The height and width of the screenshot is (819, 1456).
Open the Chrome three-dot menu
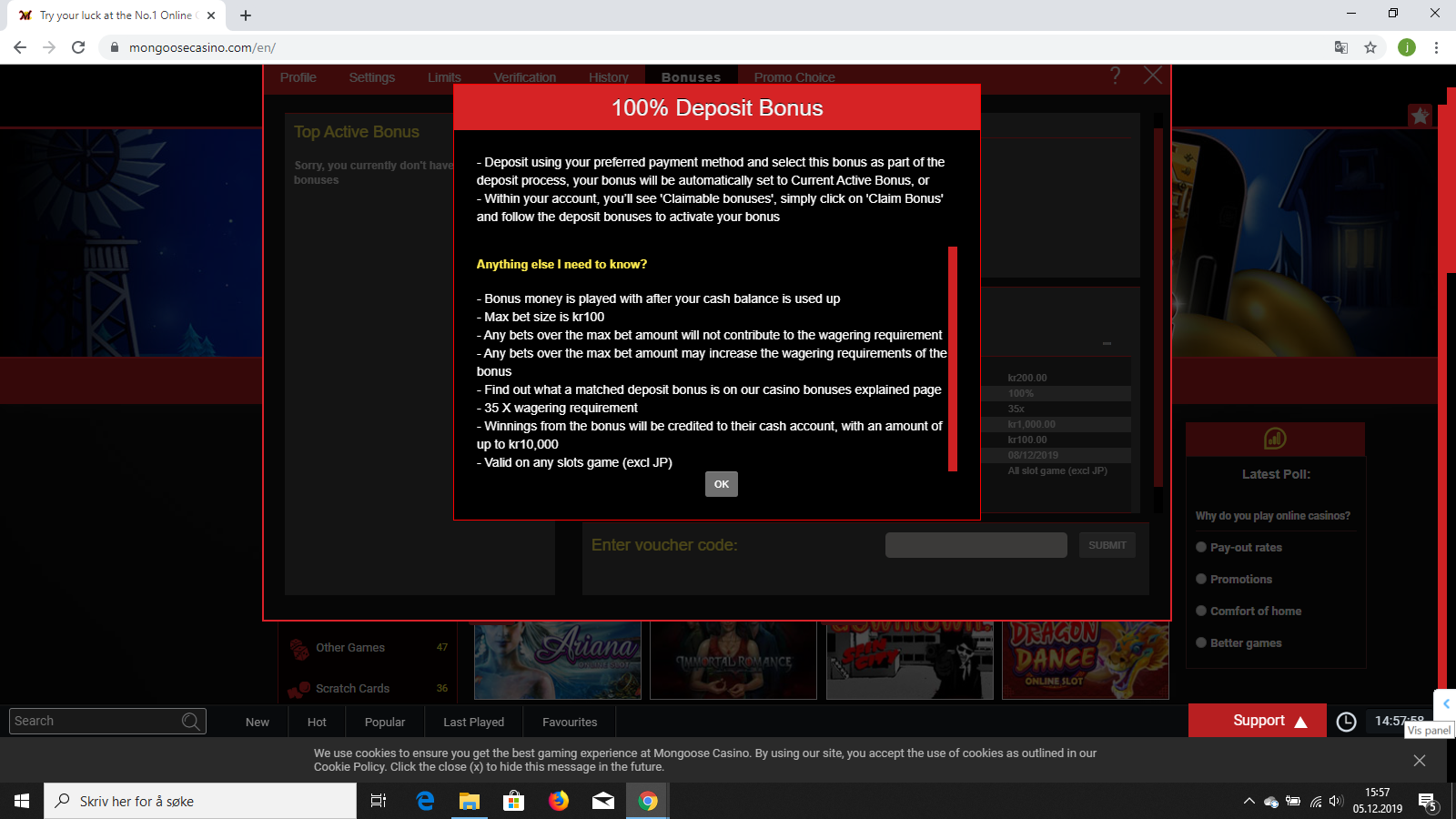1436,47
